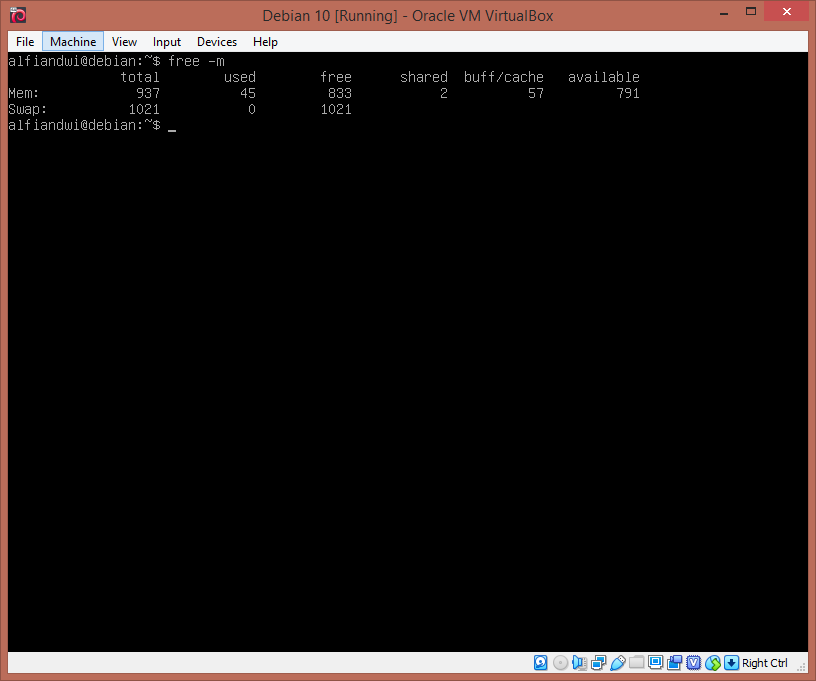Click the optical drive status icon
Image resolution: width=816 pixels, height=681 pixels.
click(x=560, y=662)
